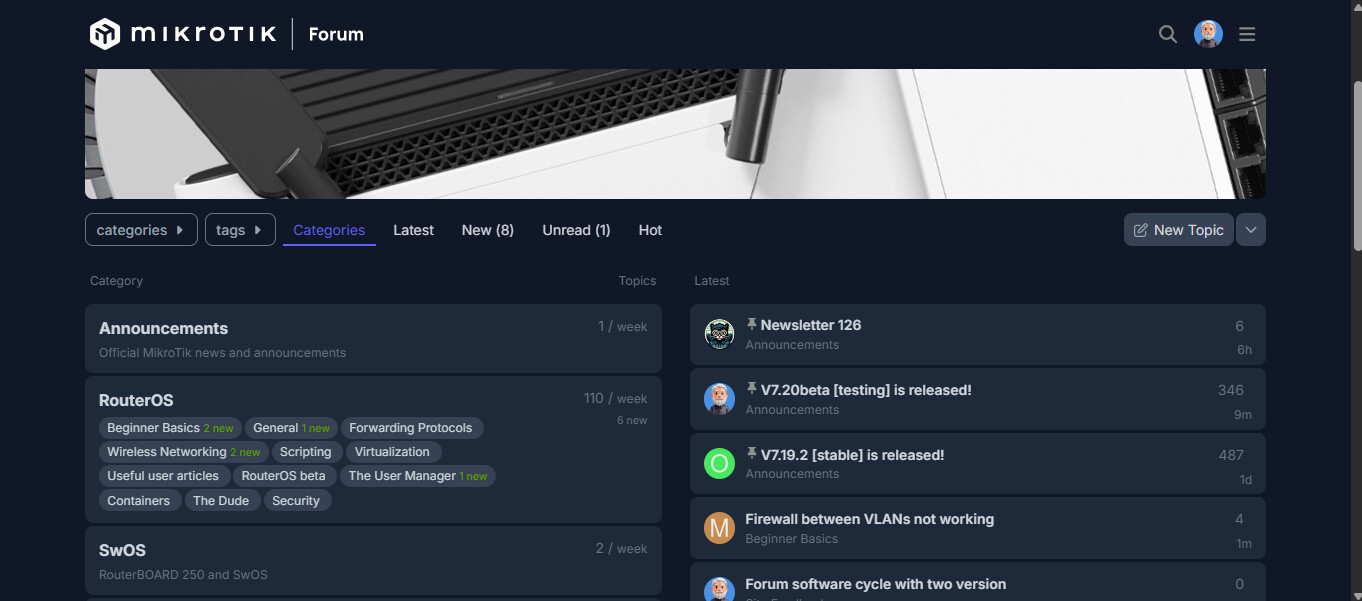This screenshot has width=1362, height=601.
Task: Expand the categories filter dropdown
Action: (141, 230)
